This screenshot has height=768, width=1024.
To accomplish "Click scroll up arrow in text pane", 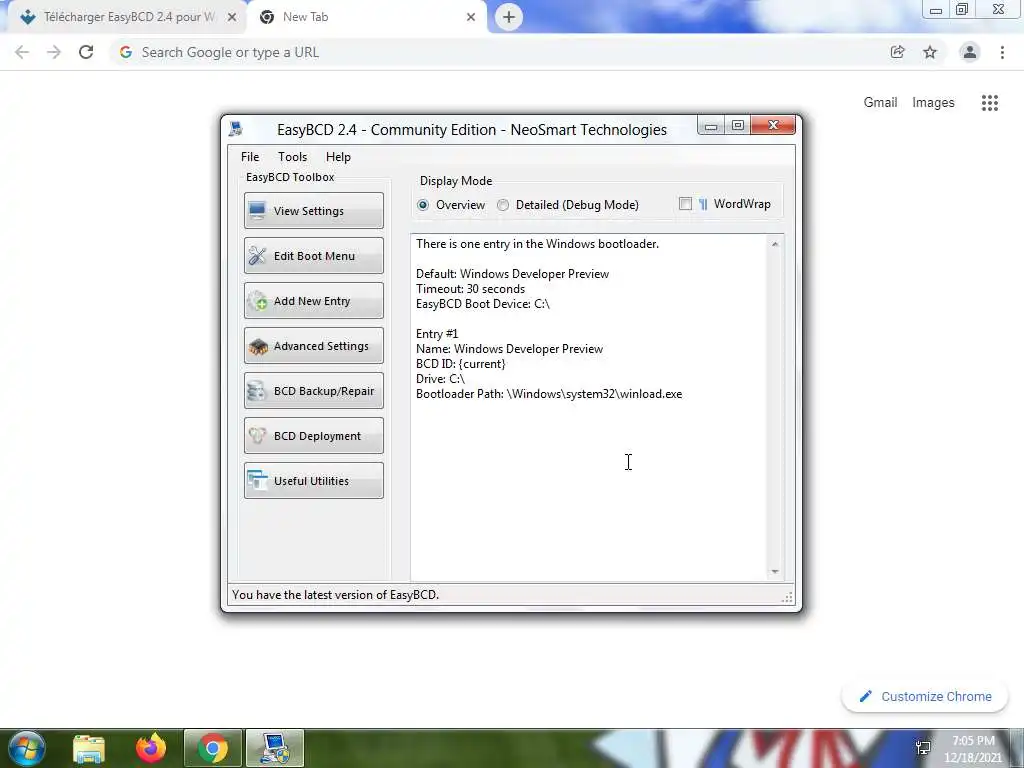I will point(775,244).
